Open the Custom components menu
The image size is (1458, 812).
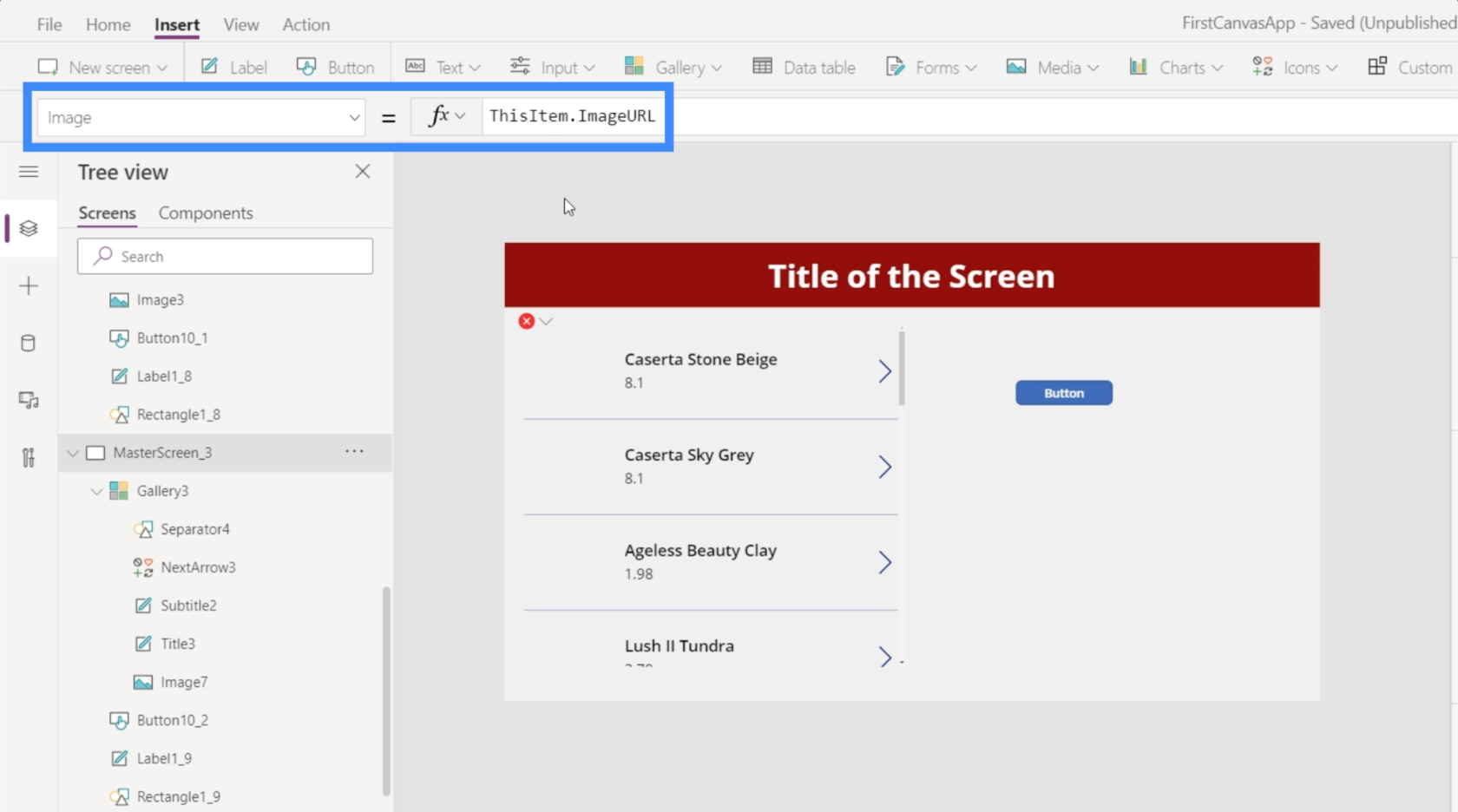point(1409,67)
